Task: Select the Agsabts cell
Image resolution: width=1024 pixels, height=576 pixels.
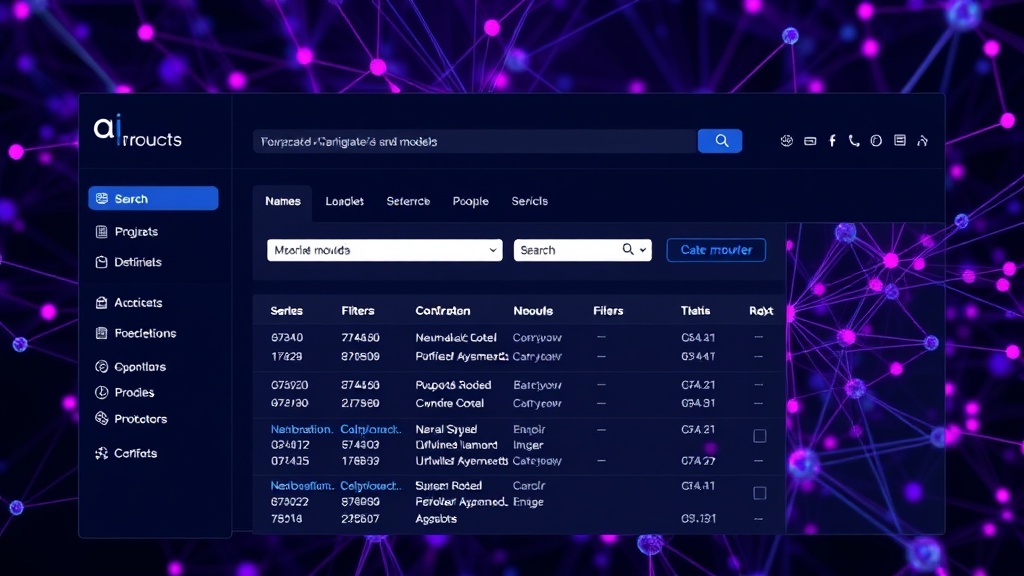Action: click(436, 519)
